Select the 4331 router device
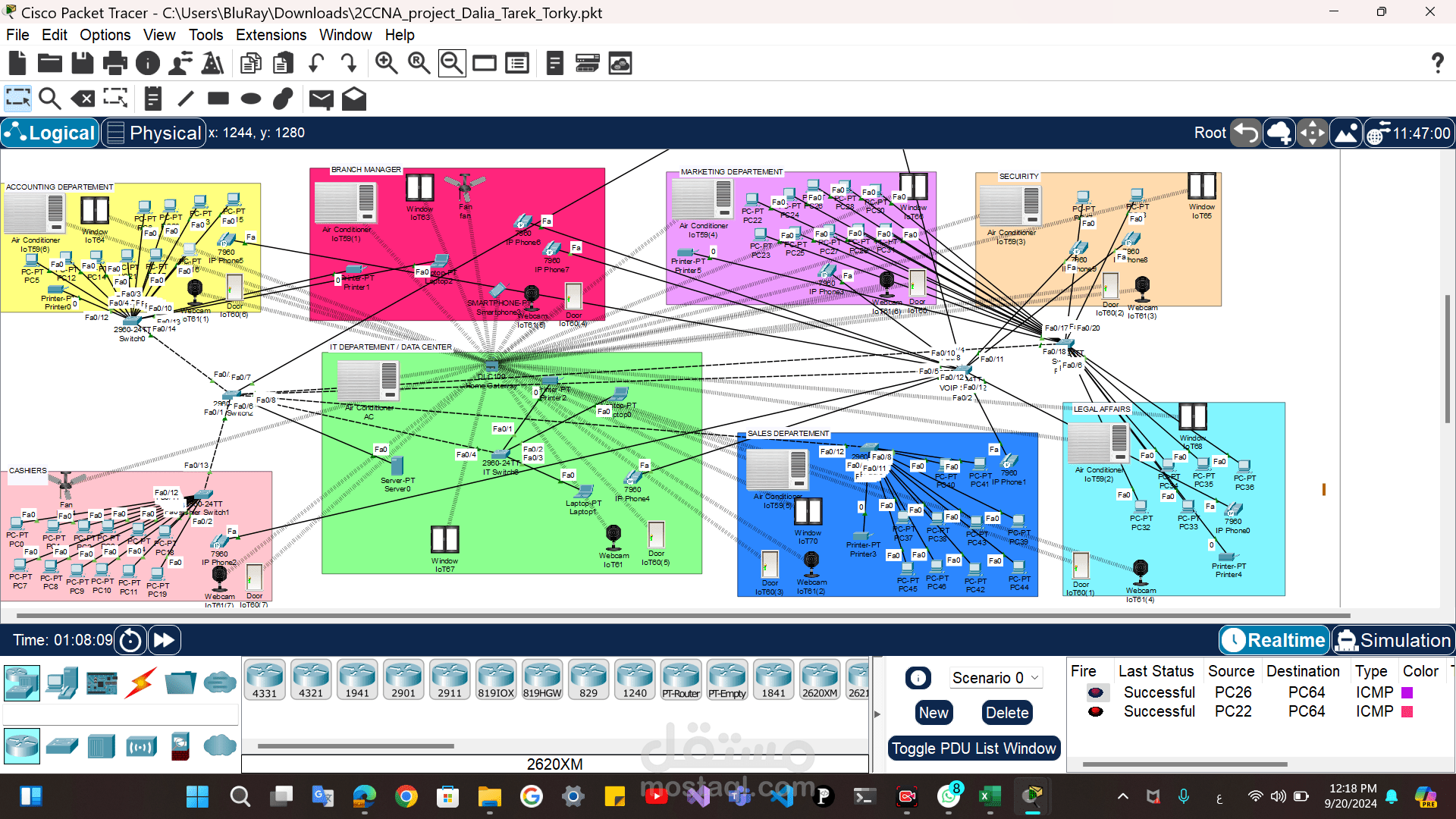 pyautogui.click(x=265, y=679)
